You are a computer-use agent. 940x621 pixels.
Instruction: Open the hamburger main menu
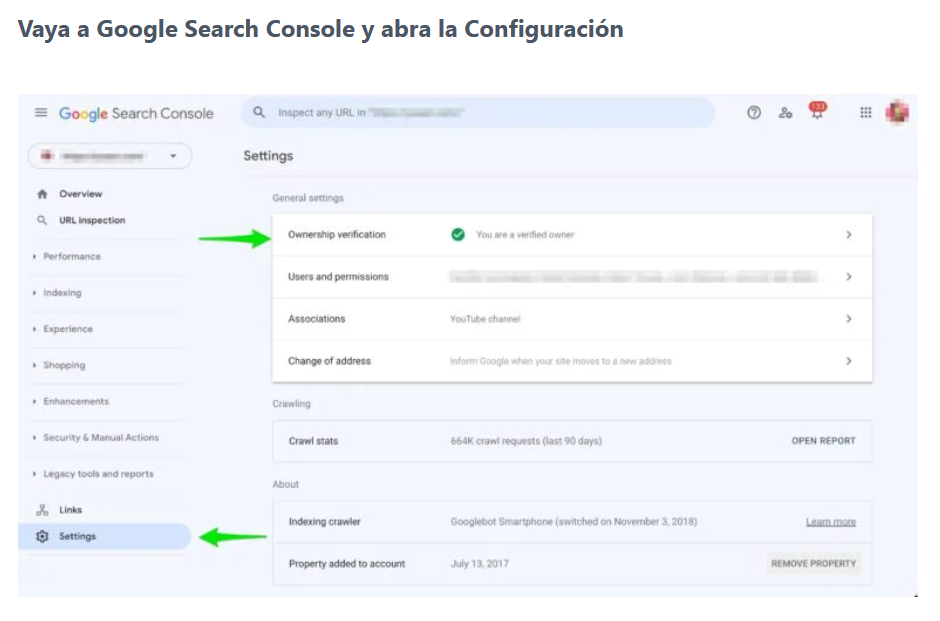click(x=41, y=113)
